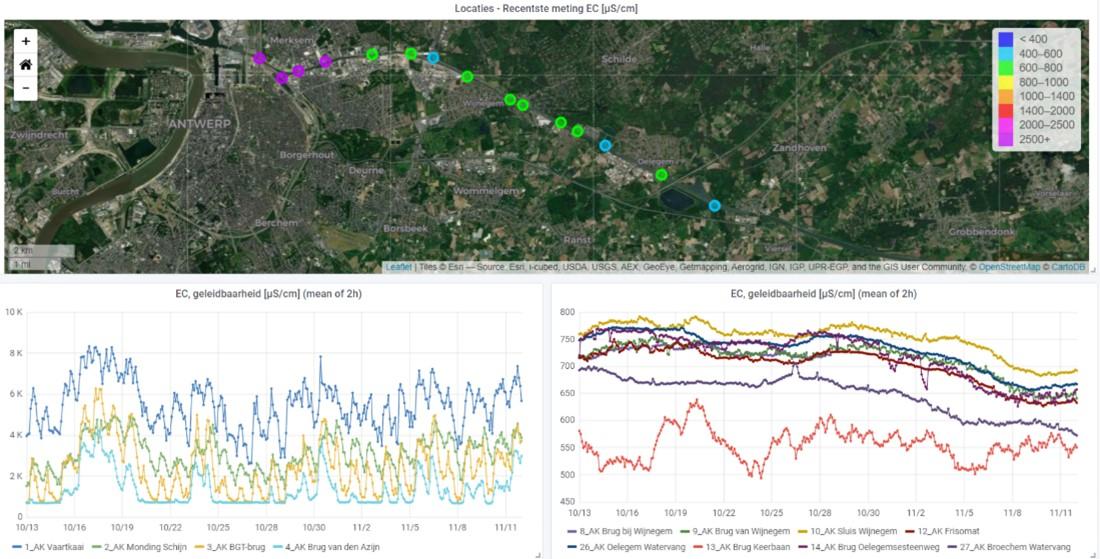Click the '1000–1400' orange legend swatch

coord(1007,97)
